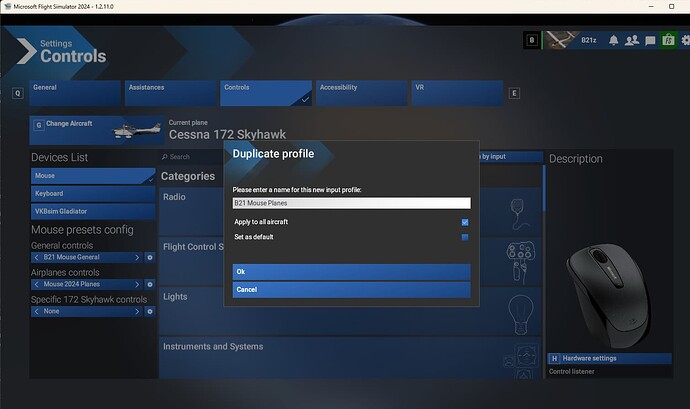Image resolution: width=690 pixels, height=409 pixels.
Task: Open the Instruments and Systems category
Action: pos(350,358)
